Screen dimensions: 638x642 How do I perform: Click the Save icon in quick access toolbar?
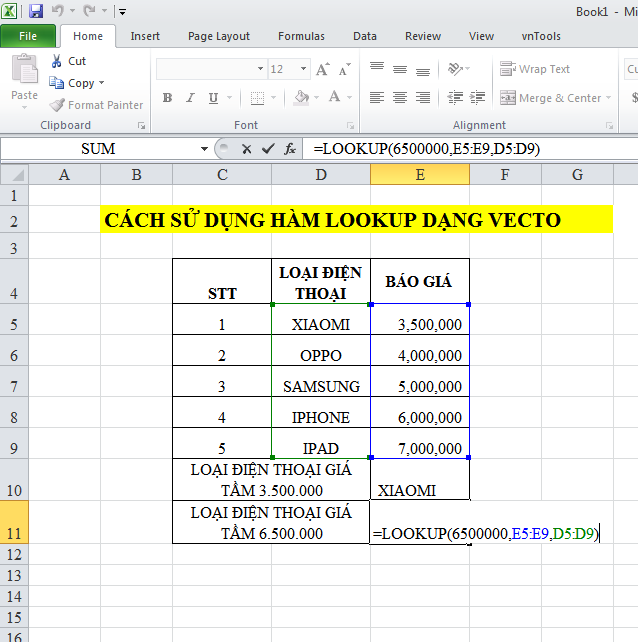pyautogui.click(x=36, y=11)
